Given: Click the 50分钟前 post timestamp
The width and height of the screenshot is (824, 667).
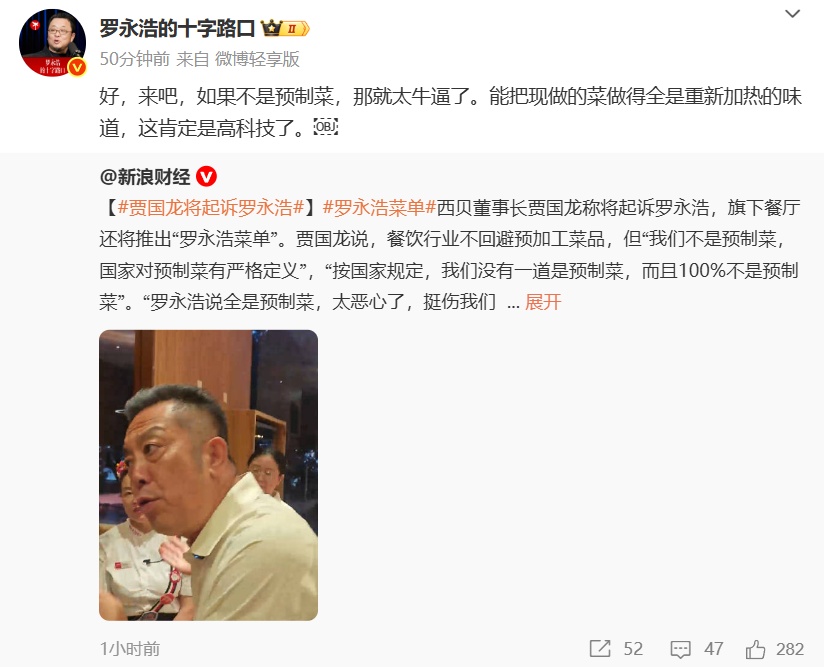Looking at the screenshot, I should (x=135, y=59).
